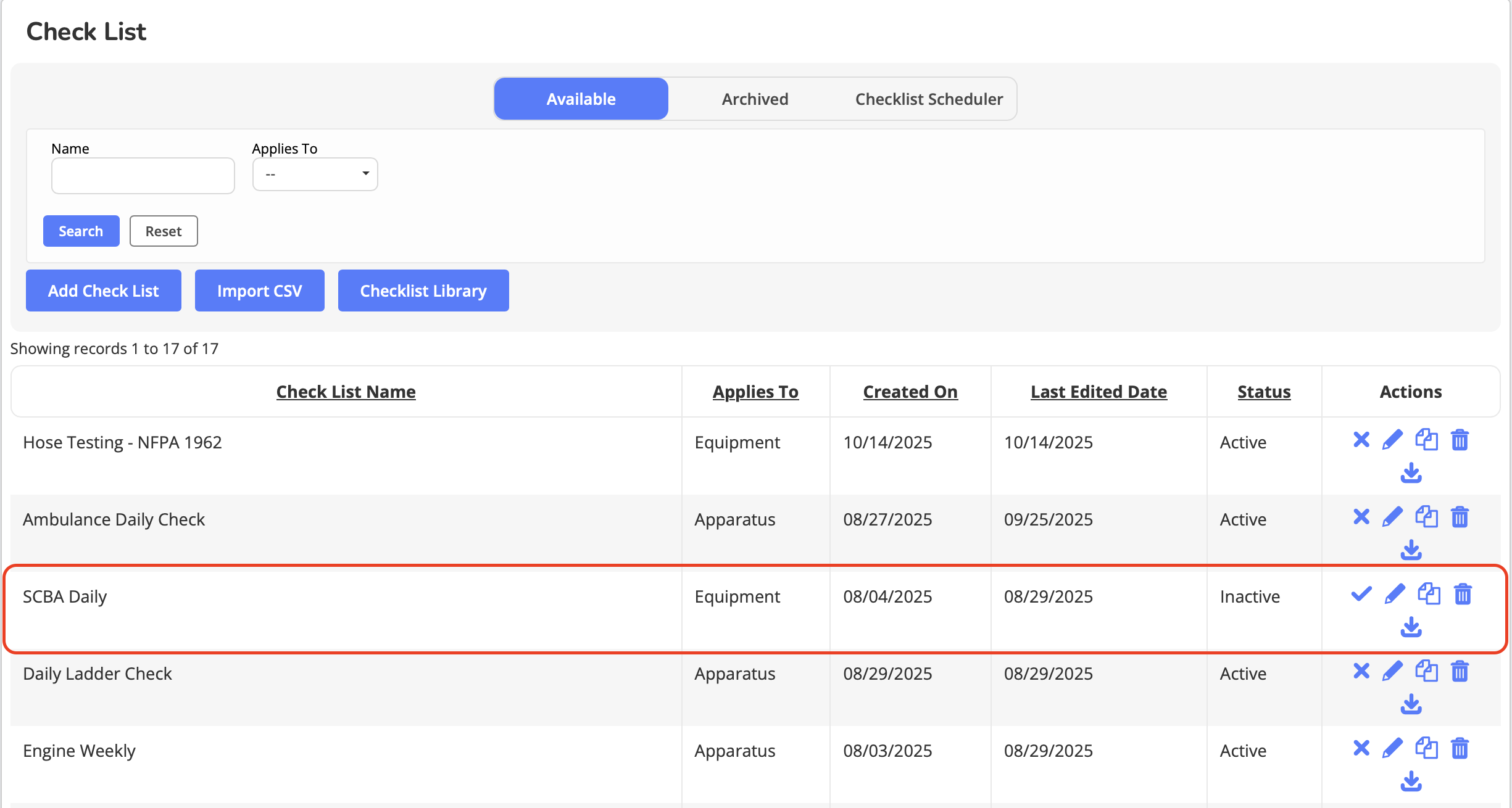
Task: Focus the Name search field
Action: coord(143,176)
